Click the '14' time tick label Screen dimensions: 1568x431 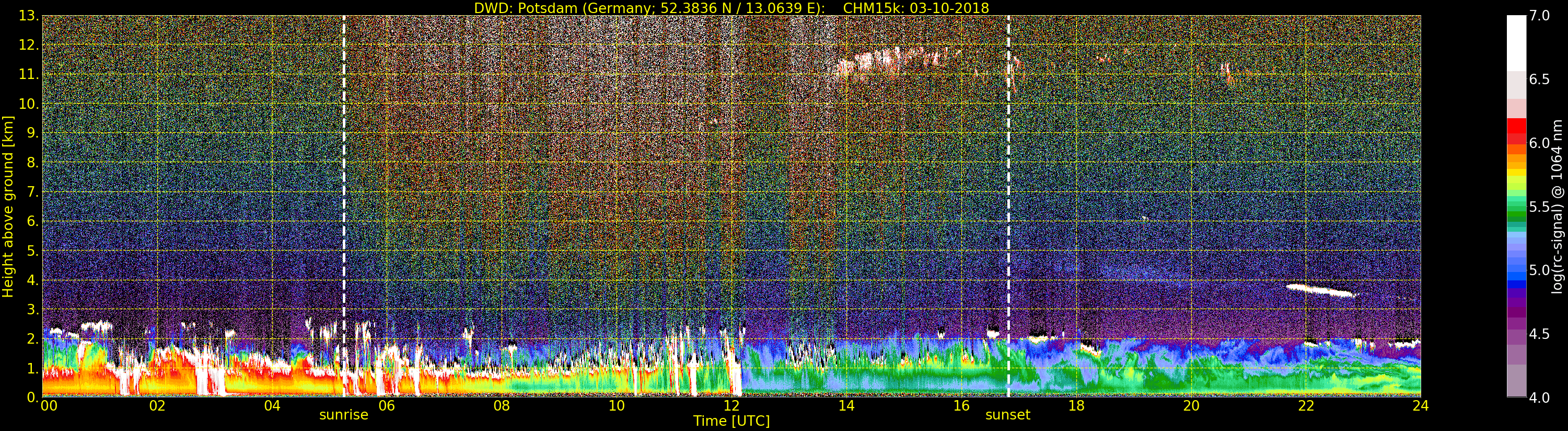click(x=846, y=405)
